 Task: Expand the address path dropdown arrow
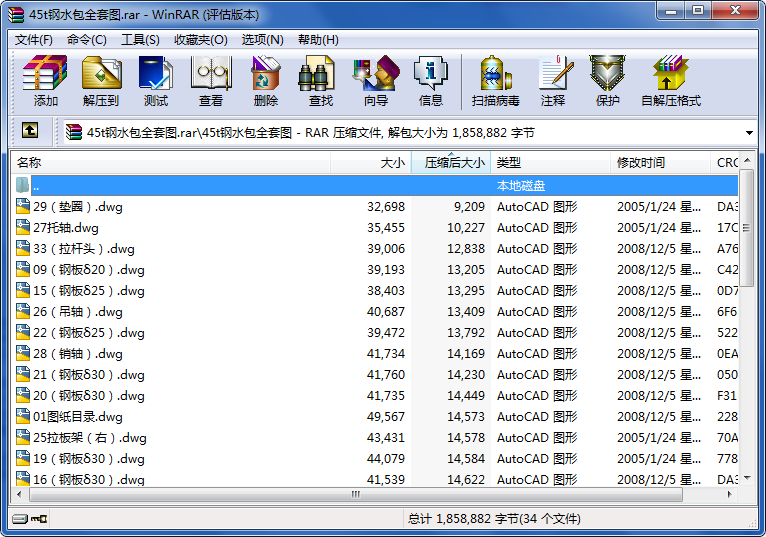coord(749,132)
